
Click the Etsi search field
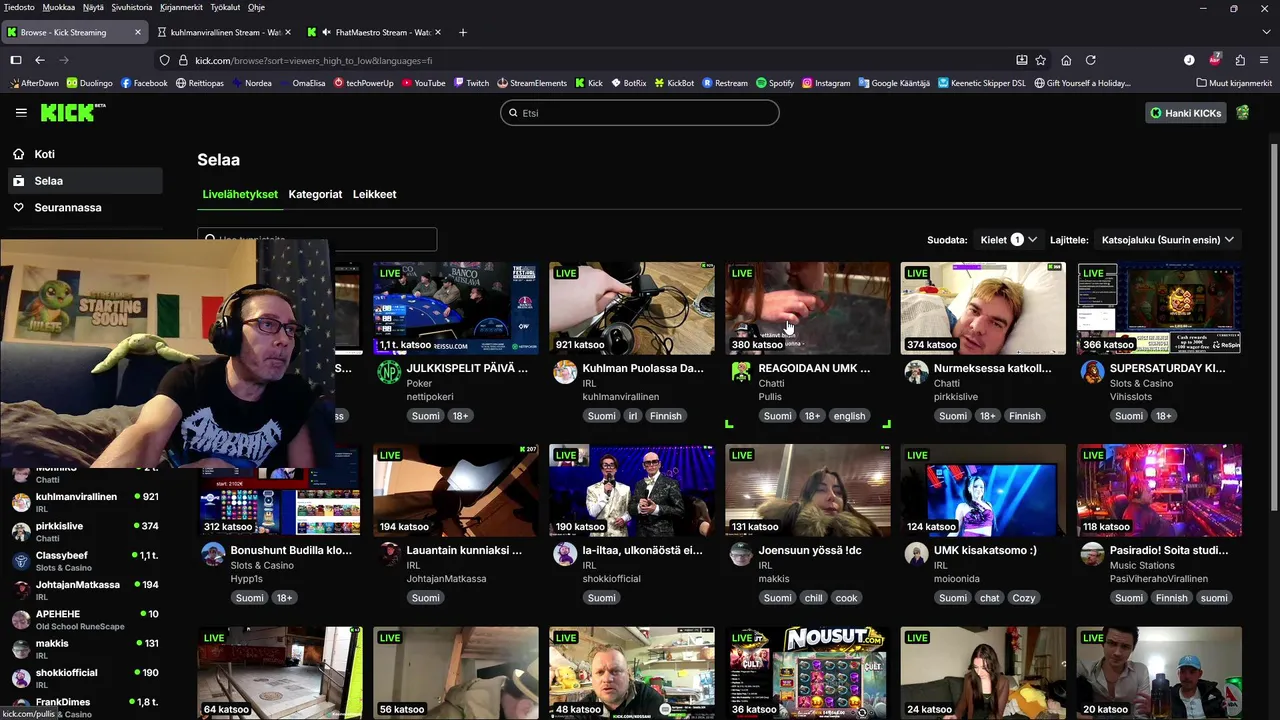pyautogui.click(x=640, y=113)
